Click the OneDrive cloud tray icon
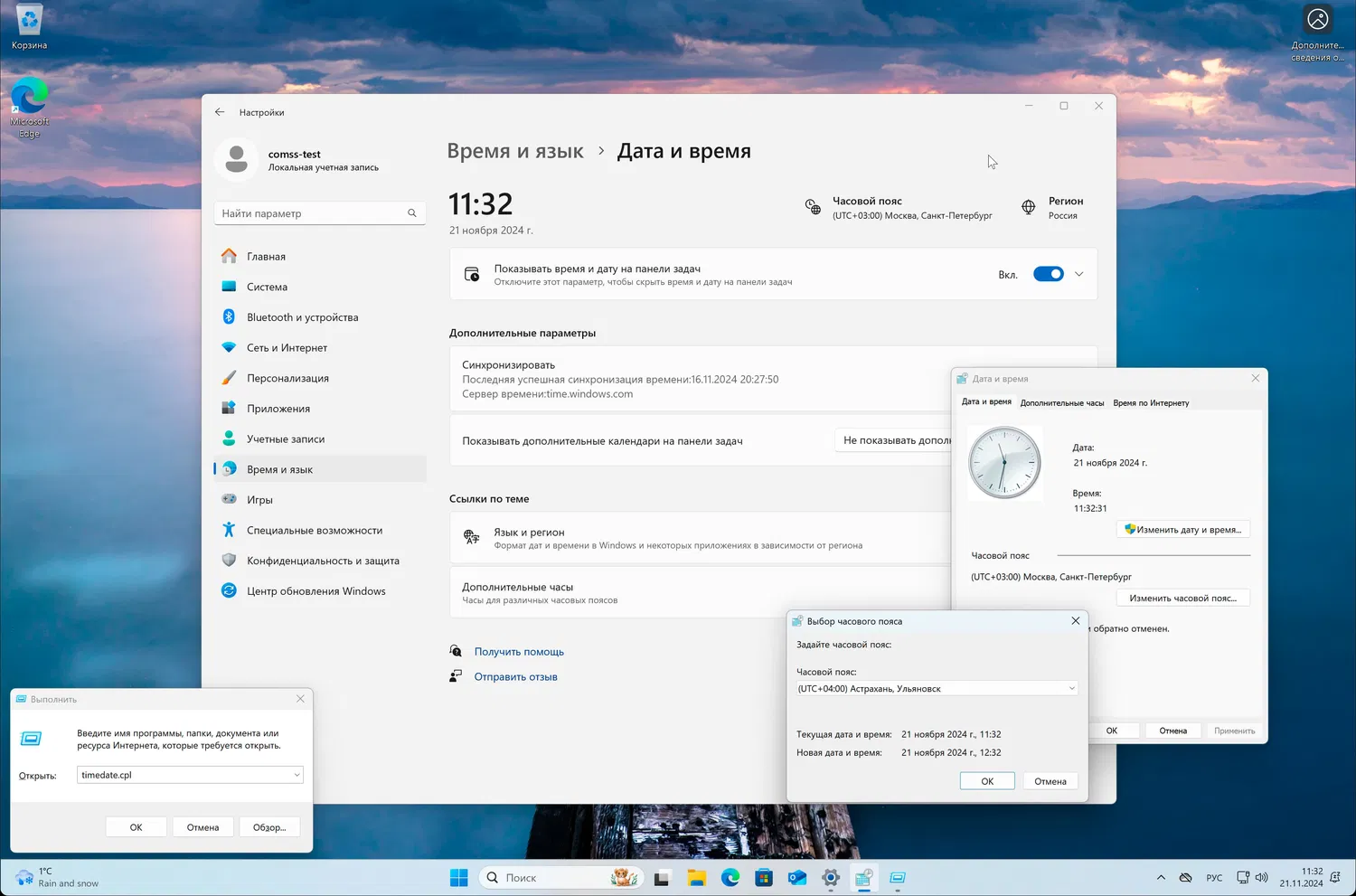The width and height of the screenshot is (1356, 896). (x=1186, y=878)
